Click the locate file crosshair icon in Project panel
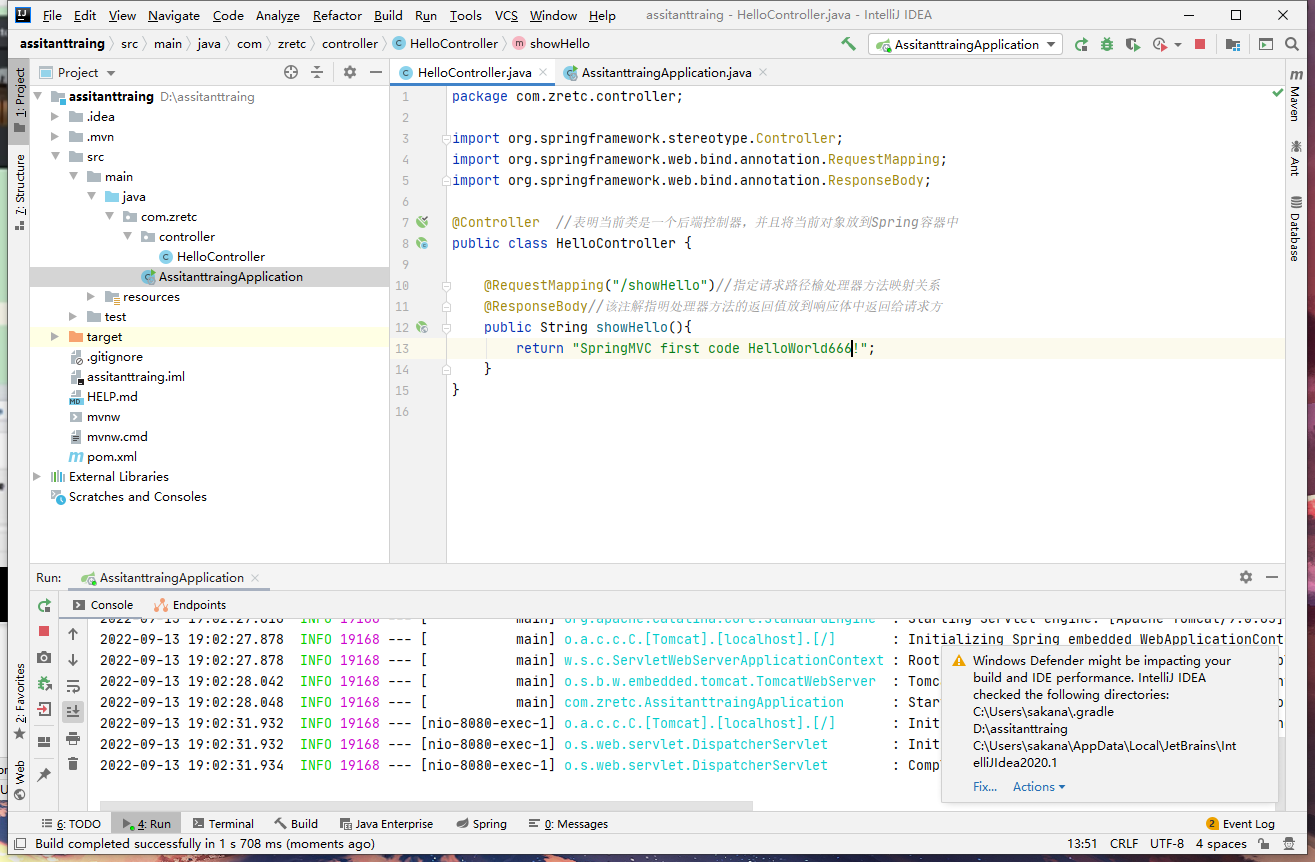The height and width of the screenshot is (862, 1315). pyautogui.click(x=291, y=72)
